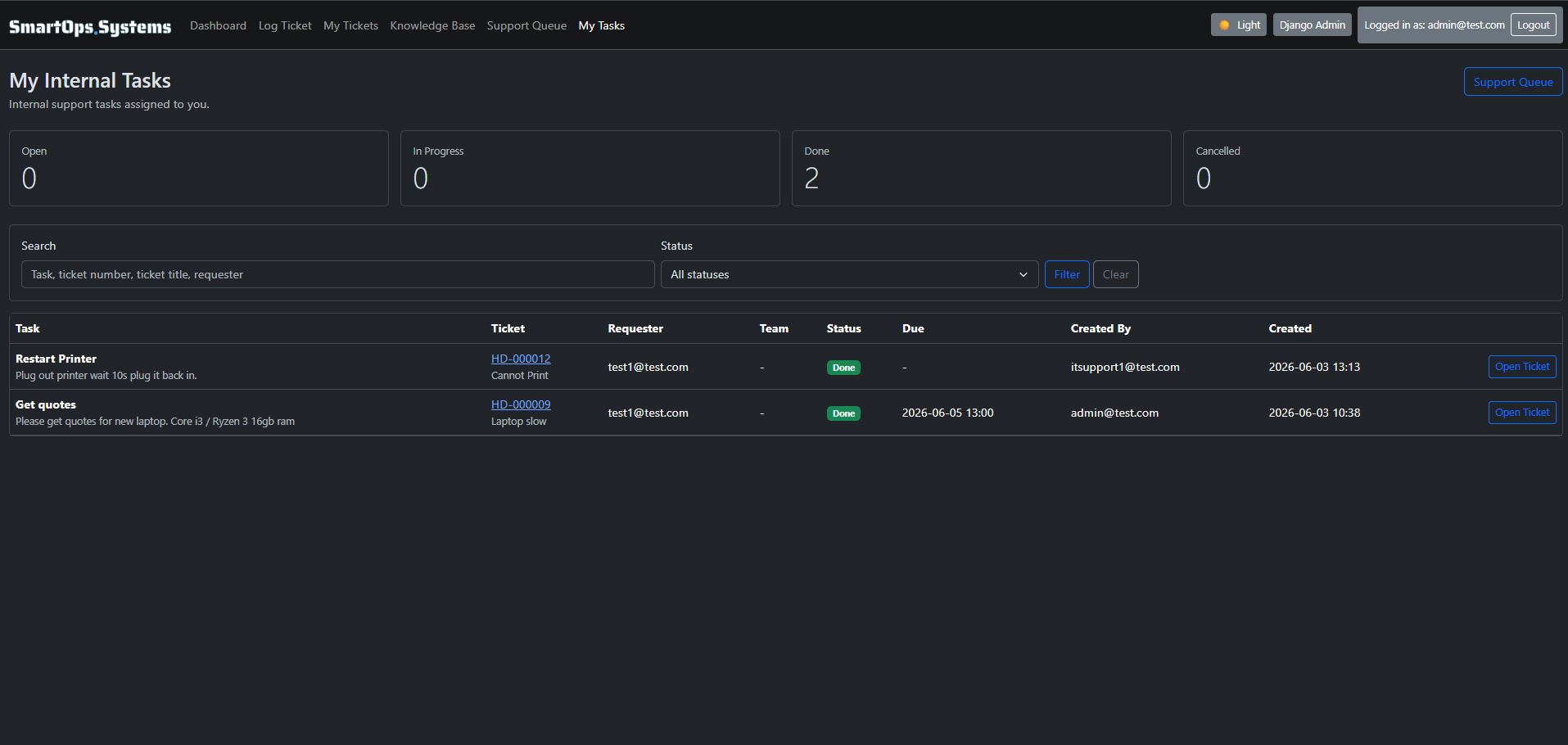
Task: Click the Created By column header
Action: tap(1100, 328)
